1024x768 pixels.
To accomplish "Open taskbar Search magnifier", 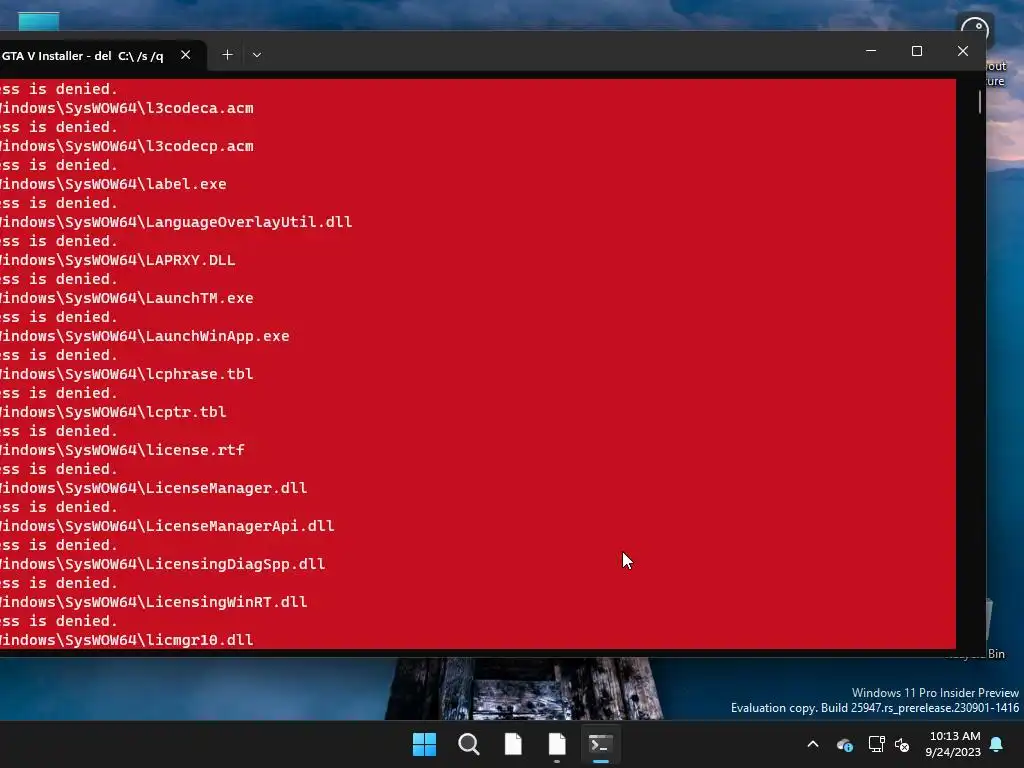I will point(469,744).
